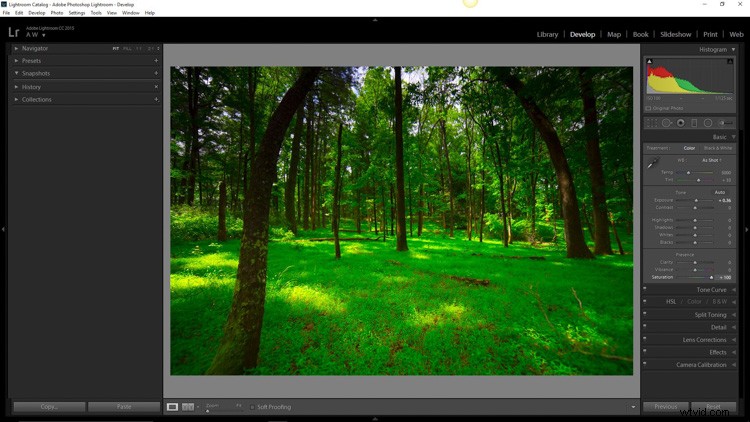Viewport: 750px width, 422px height.
Task: Open the Develop menu
Action: click(x=37, y=13)
